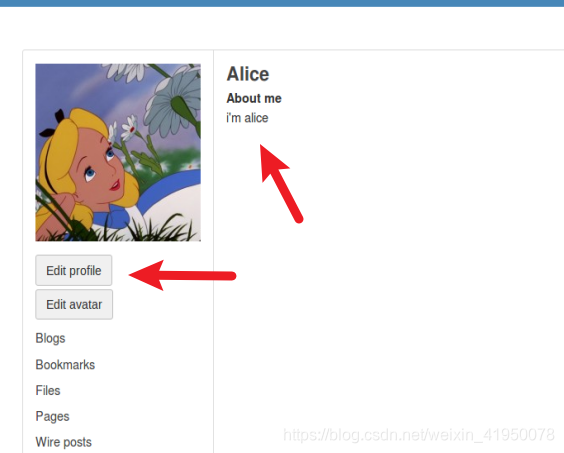Open the Blogs link in sidebar

tap(50, 338)
